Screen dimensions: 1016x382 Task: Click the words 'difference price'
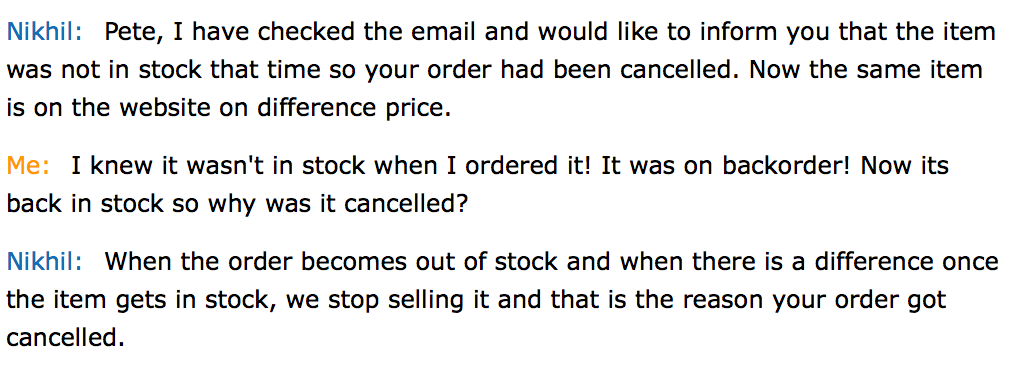pos(354,109)
